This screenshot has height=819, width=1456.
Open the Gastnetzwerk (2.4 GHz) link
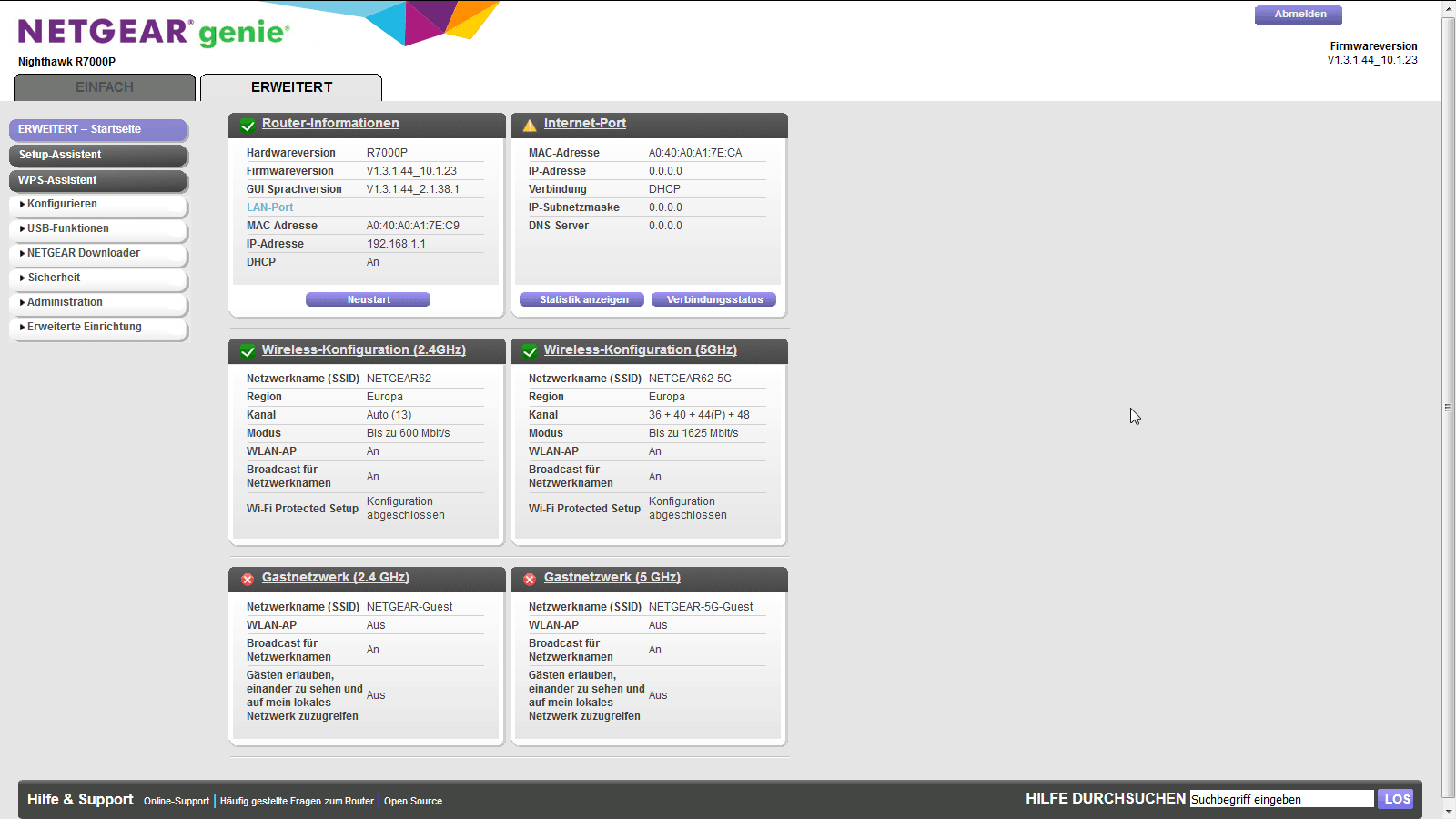[x=336, y=577]
